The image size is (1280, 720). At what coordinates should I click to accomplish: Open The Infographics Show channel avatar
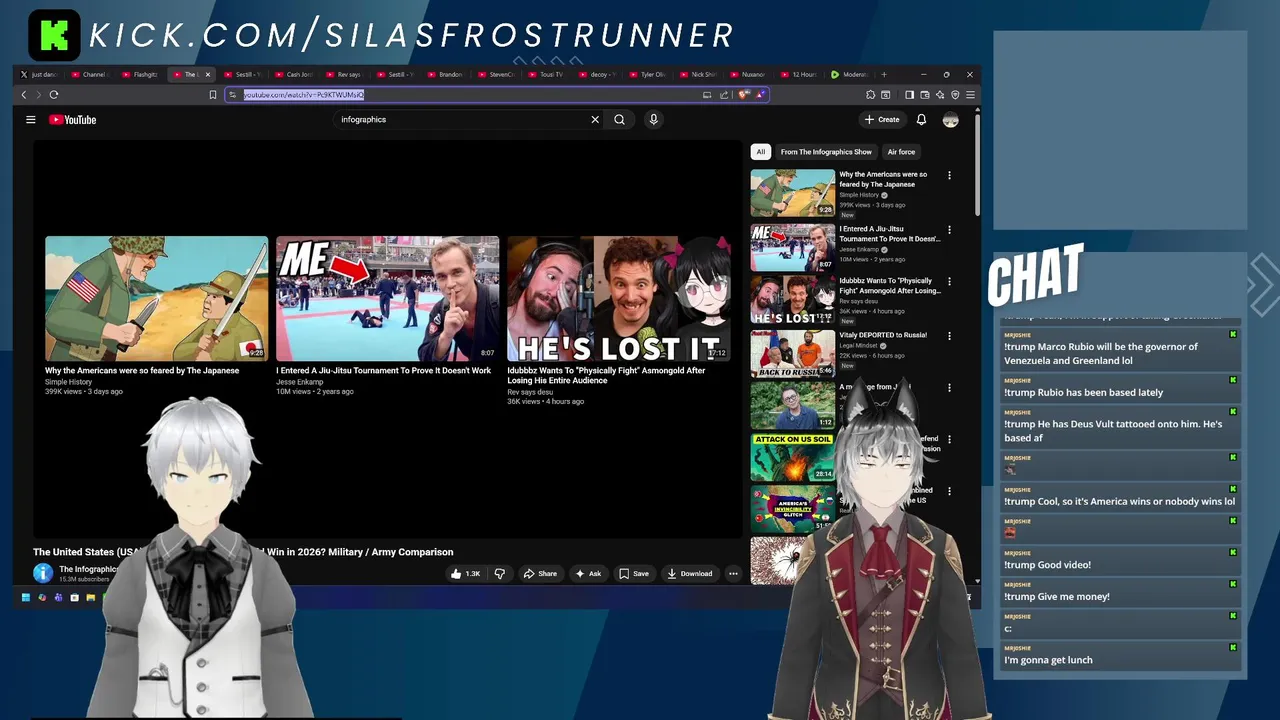click(x=42, y=573)
